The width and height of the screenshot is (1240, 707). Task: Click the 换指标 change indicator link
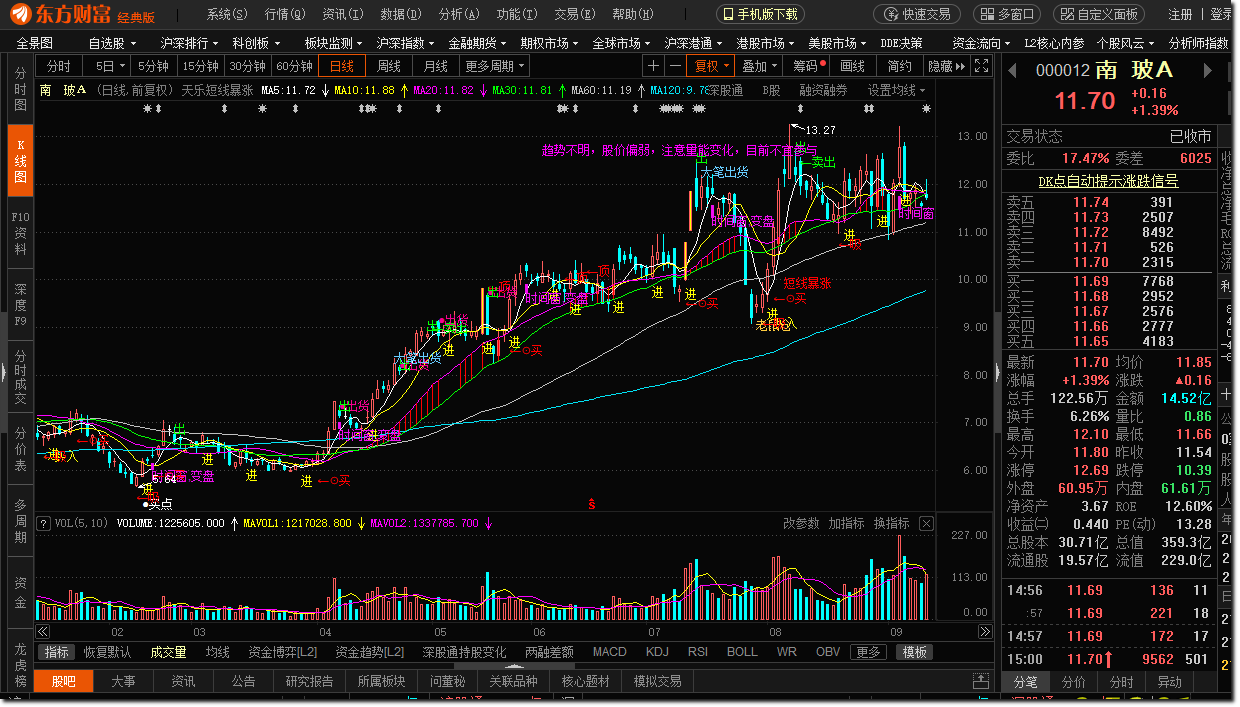point(891,523)
